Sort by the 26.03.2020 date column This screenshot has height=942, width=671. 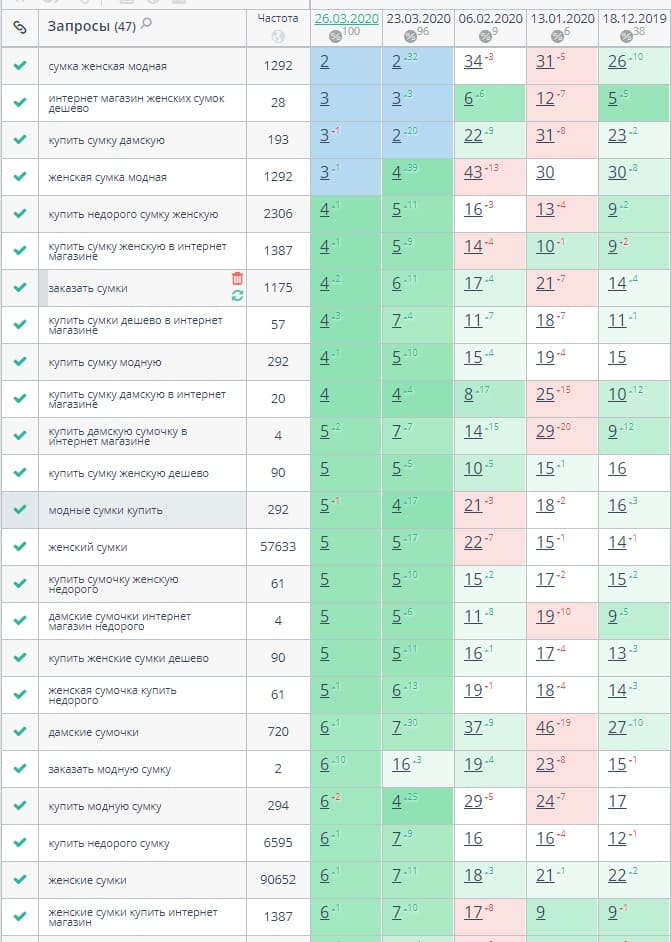click(347, 19)
